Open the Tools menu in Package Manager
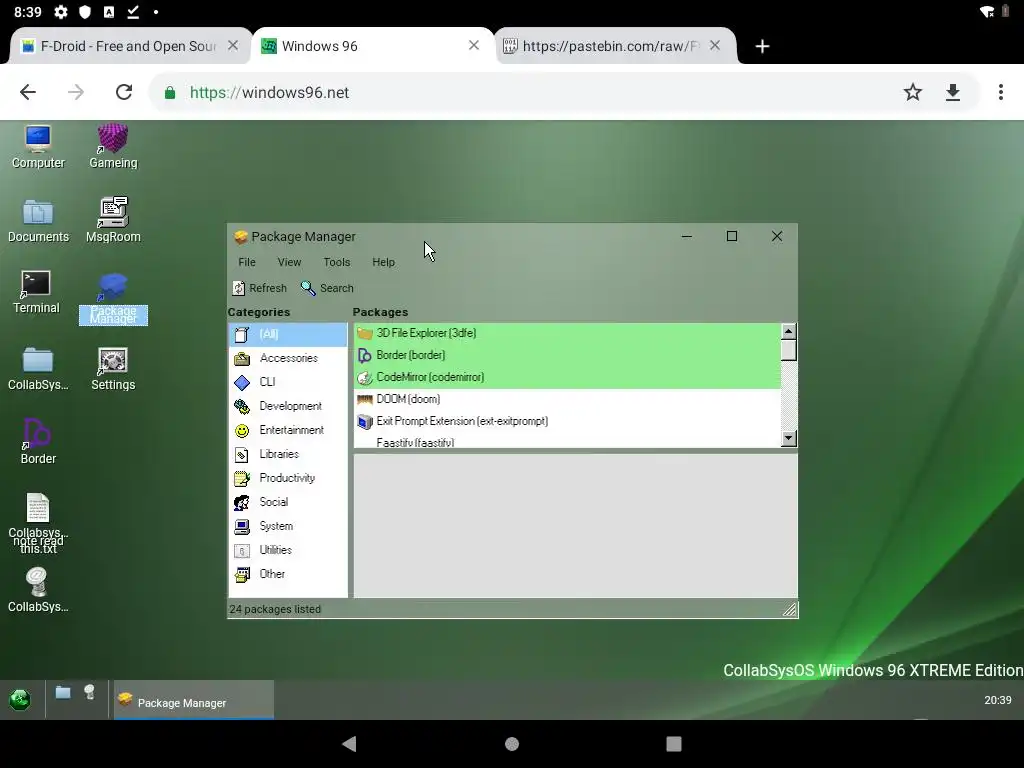Image resolution: width=1024 pixels, height=768 pixels. pos(337,262)
